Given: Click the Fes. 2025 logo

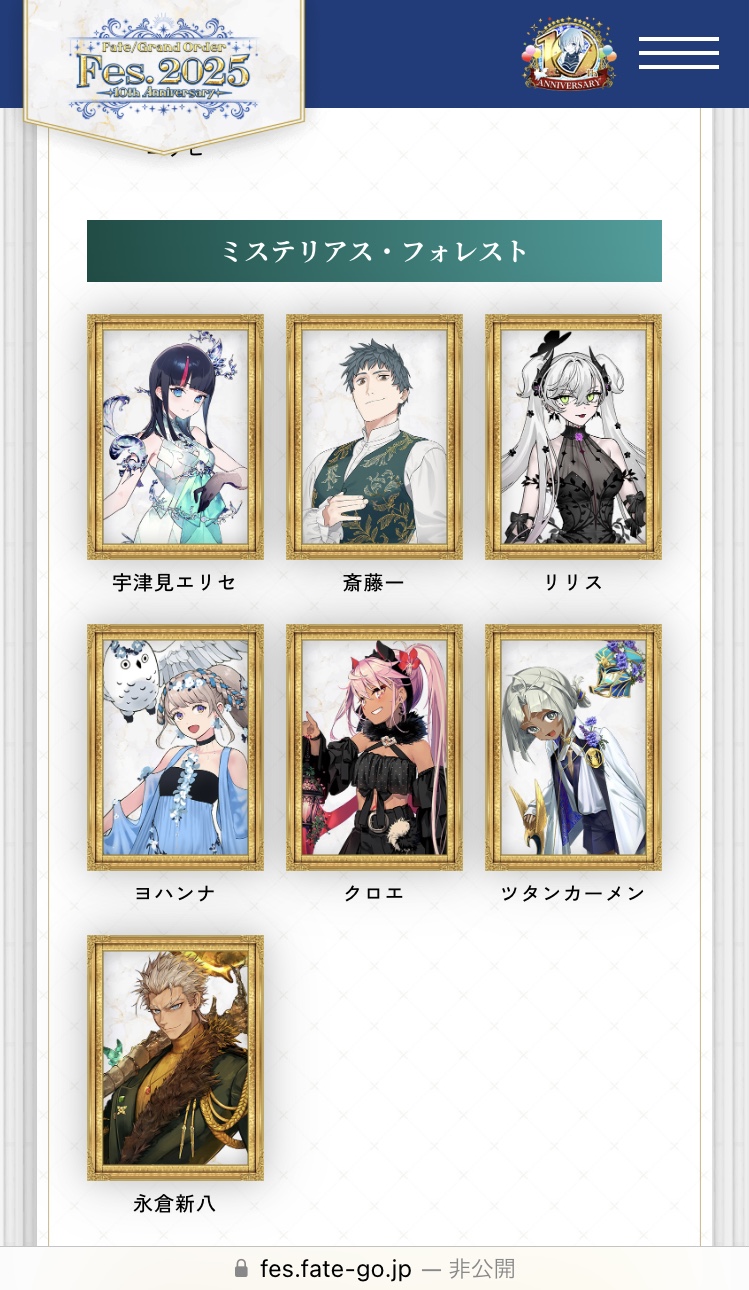Looking at the screenshot, I should coord(163,68).
